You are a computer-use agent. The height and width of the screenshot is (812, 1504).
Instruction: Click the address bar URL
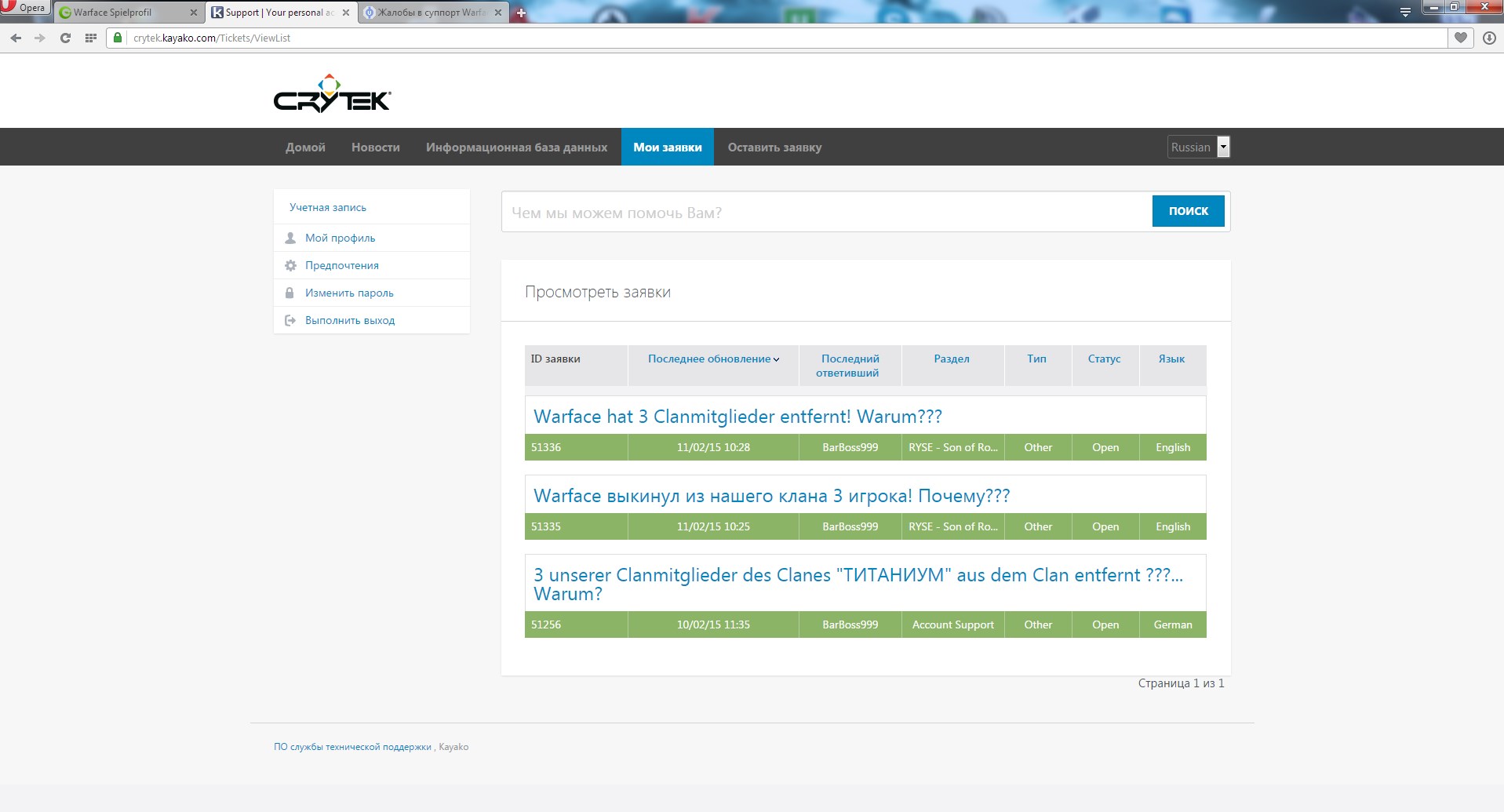click(212, 38)
